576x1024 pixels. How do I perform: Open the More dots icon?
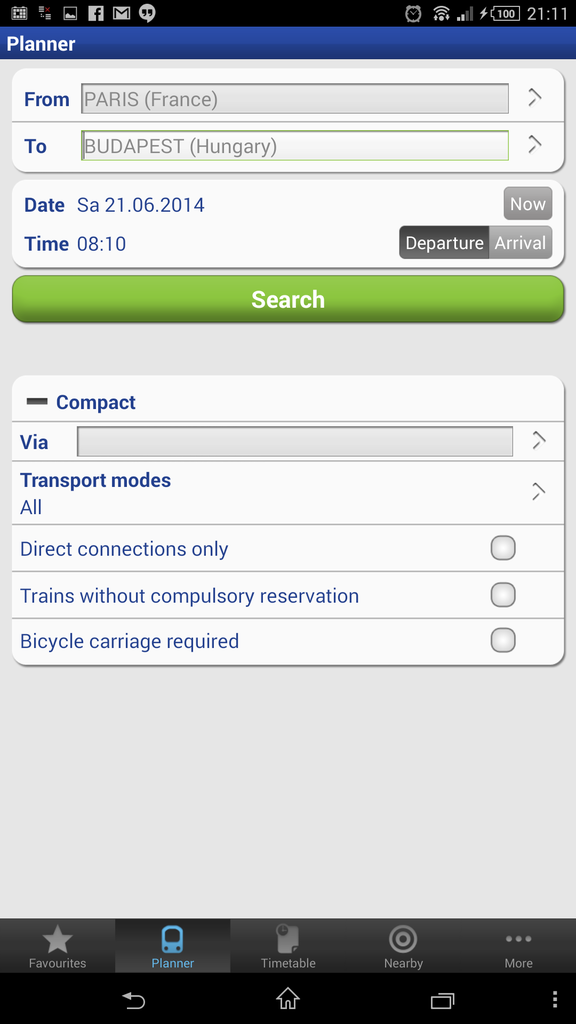coord(519,939)
